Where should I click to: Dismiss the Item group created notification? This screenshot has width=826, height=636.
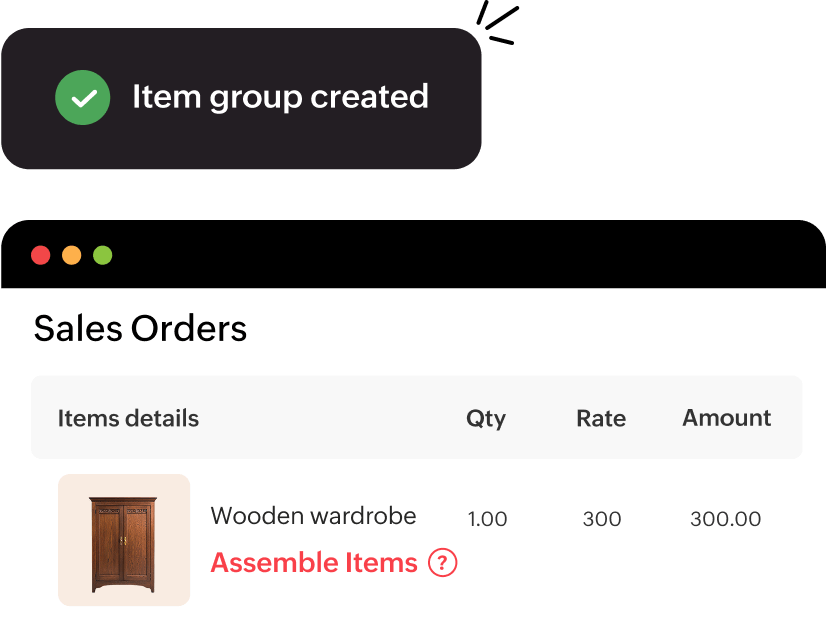pyautogui.click(x=242, y=97)
